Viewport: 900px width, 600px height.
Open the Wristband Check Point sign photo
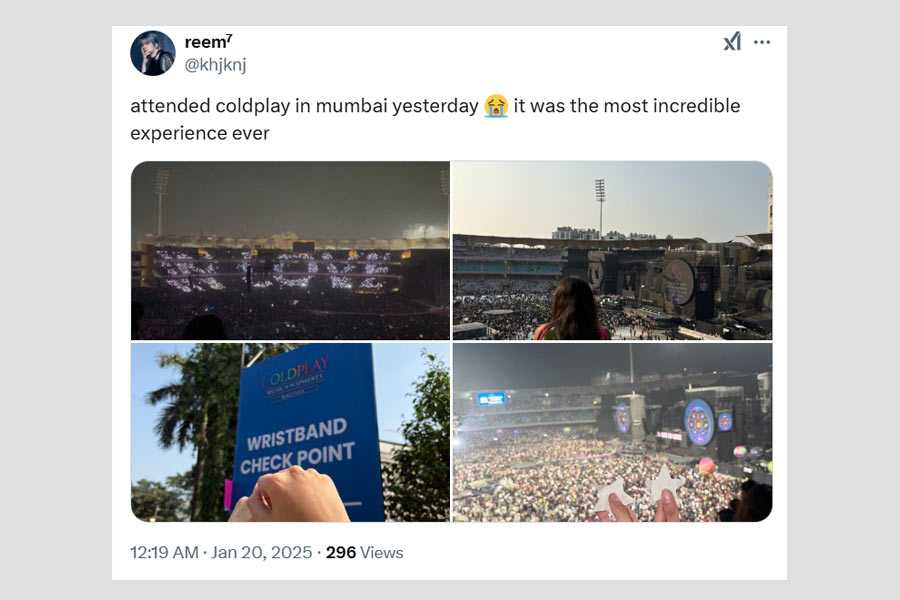click(290, 432)
